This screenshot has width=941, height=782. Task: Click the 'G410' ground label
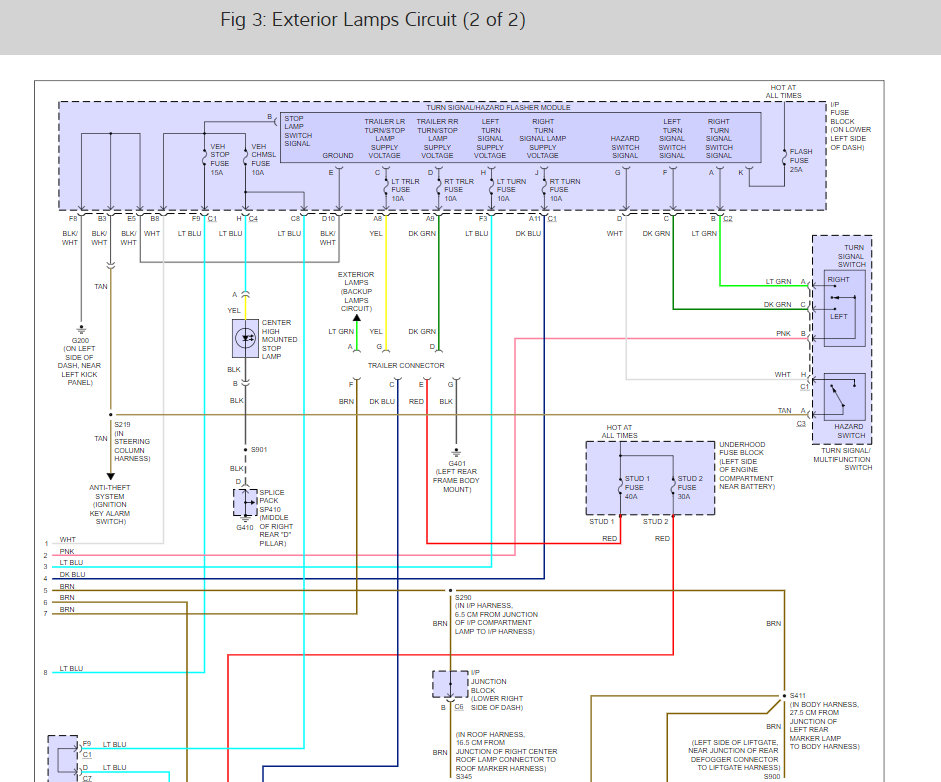244,528
